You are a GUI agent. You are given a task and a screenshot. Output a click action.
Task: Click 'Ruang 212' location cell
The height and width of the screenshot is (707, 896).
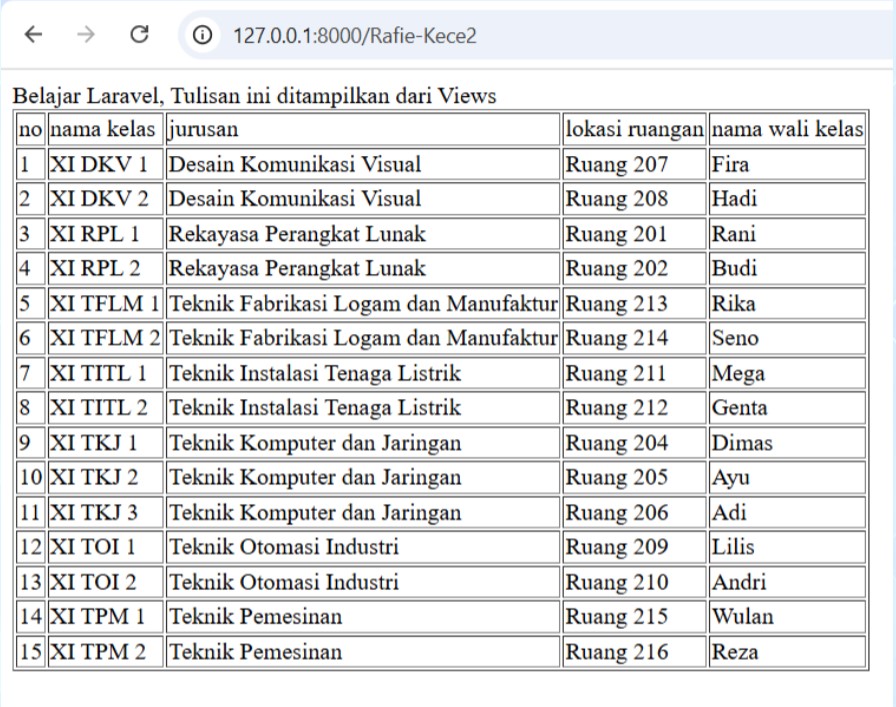pos(634,408)
